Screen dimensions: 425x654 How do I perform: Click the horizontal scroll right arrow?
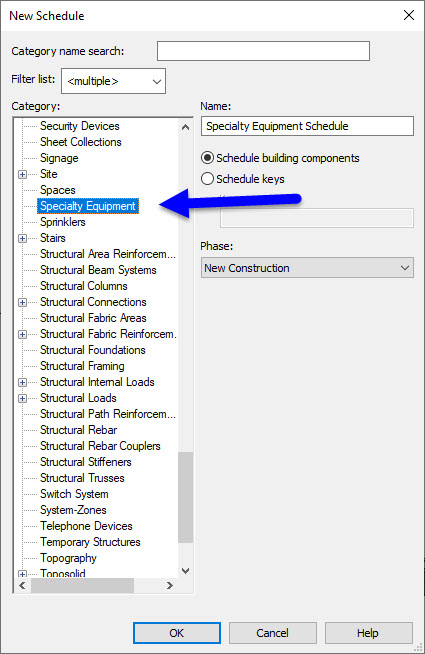tap(169, 586)
